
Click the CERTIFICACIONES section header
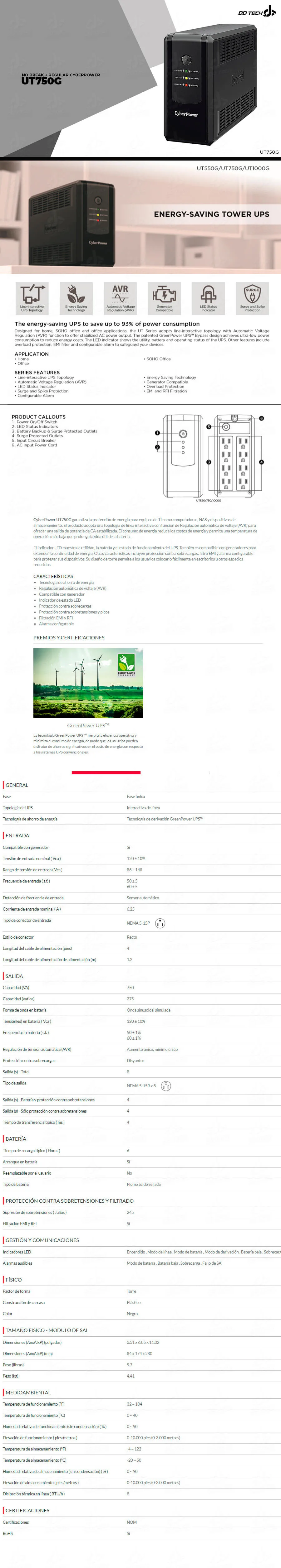tap(27, 1510)
